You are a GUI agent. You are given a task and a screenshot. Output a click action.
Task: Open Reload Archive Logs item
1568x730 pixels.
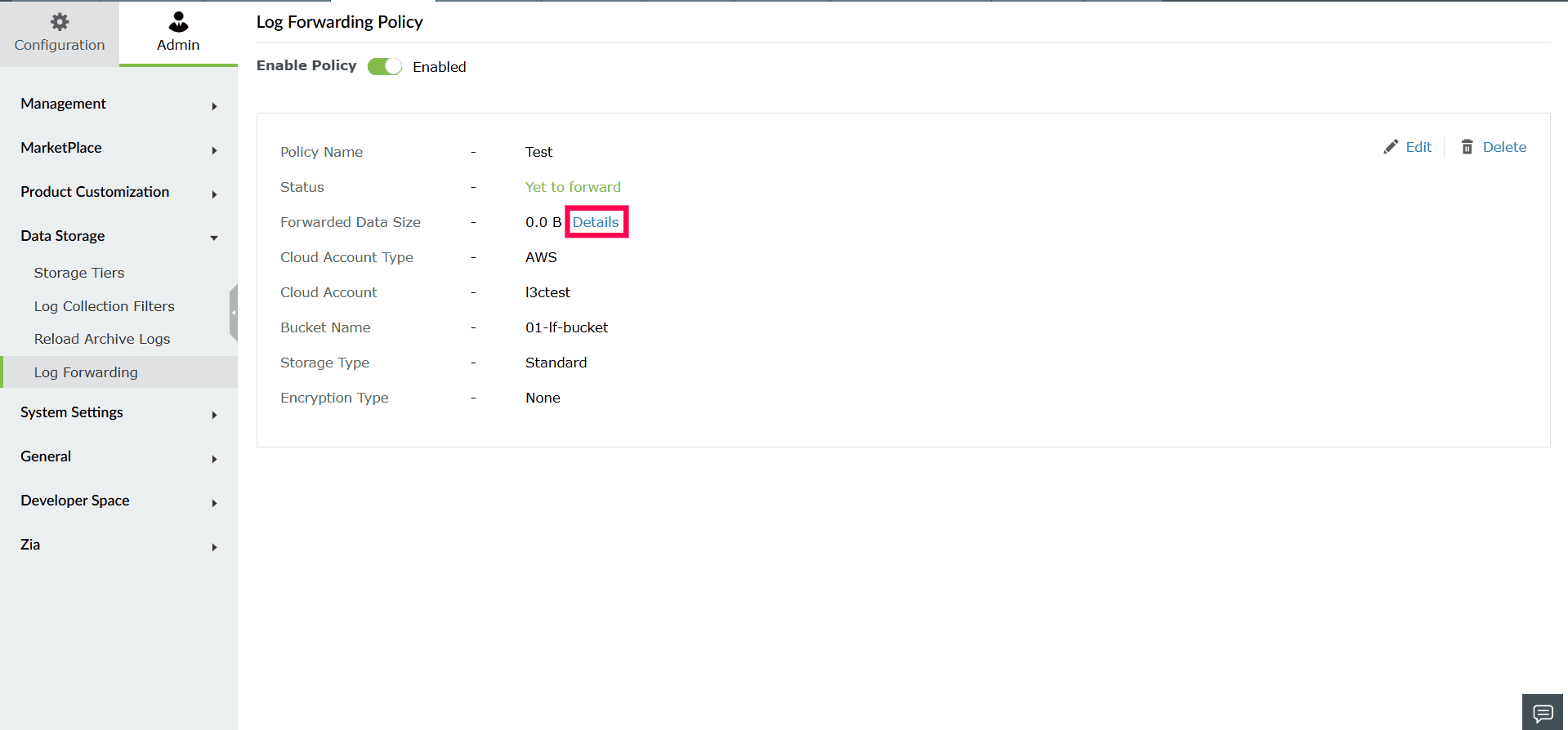tap(102, 339)
